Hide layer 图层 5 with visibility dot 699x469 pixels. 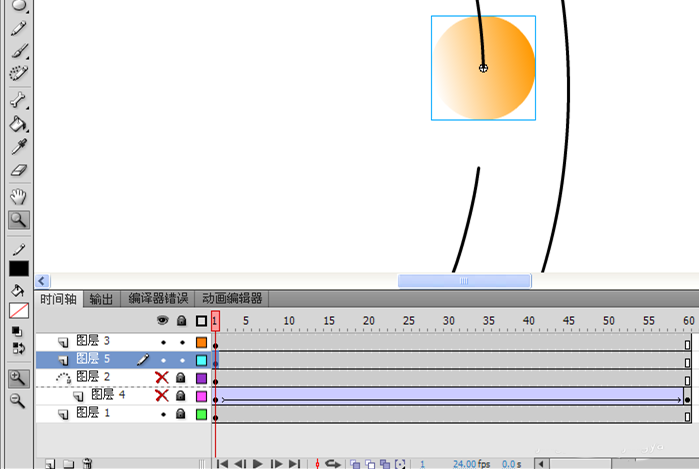click(x=163, y=360)
